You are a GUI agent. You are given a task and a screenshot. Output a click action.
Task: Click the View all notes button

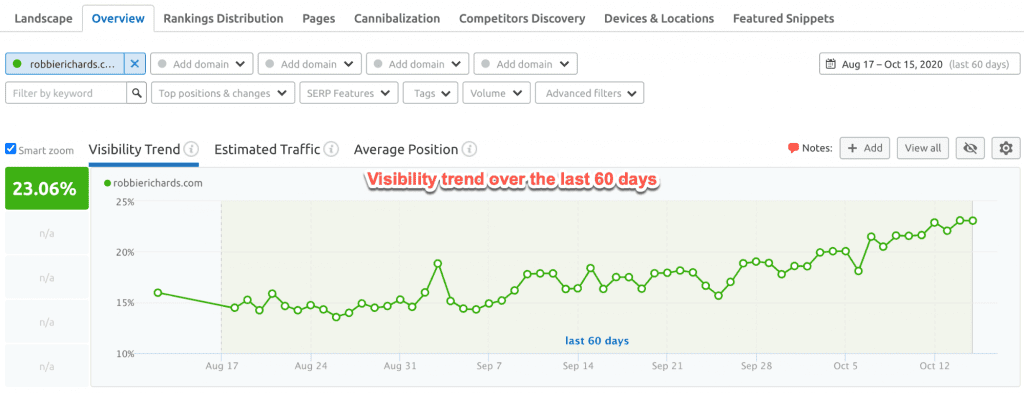pos(923,148)
